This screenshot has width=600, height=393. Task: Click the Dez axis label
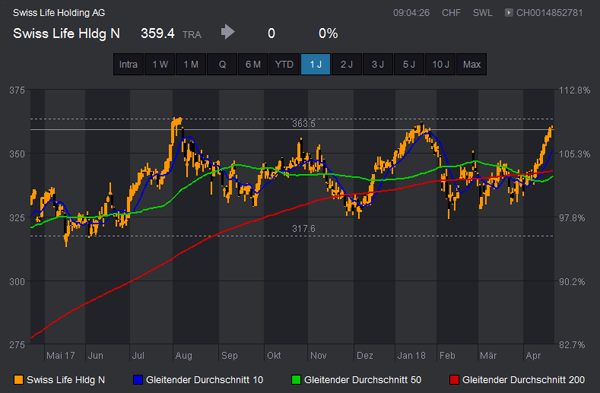365,355
